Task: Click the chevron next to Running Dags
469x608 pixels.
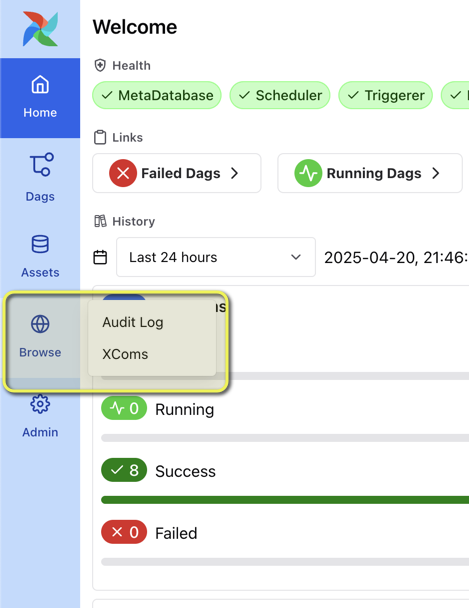Action: click(x=436, y=173)
